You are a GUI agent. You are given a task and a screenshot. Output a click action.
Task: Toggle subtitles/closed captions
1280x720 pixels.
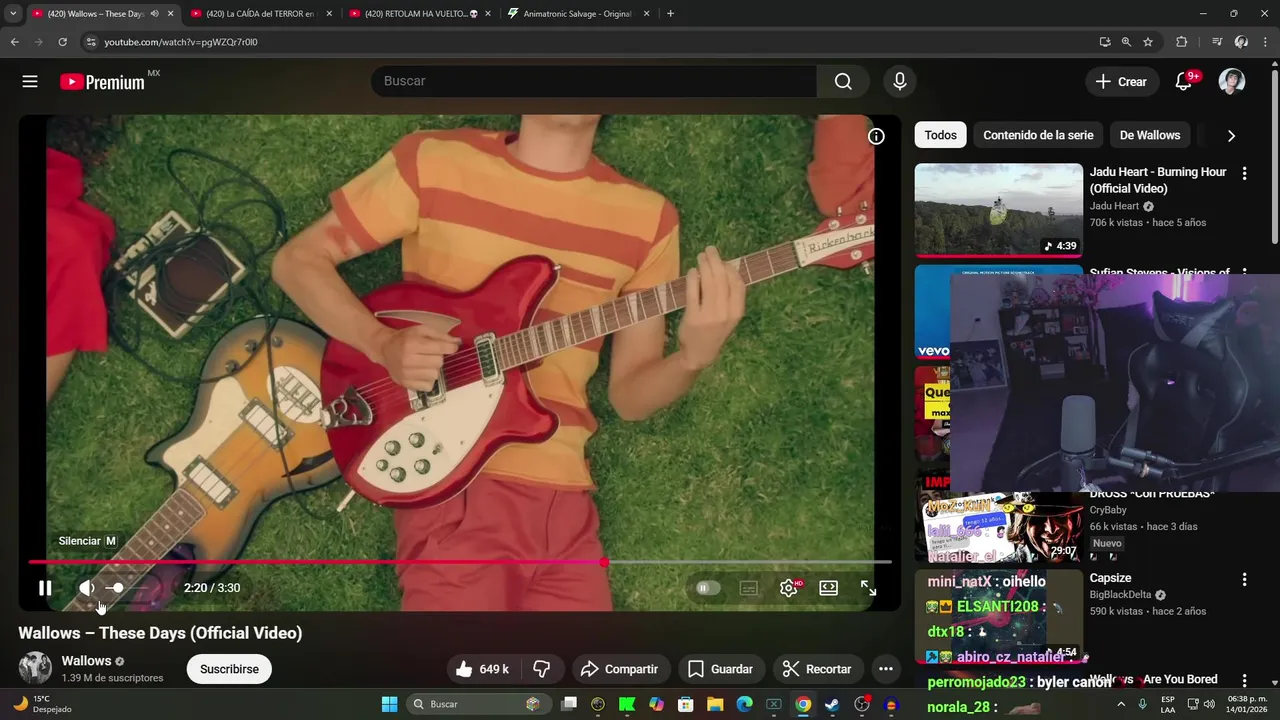coord(749,588)
